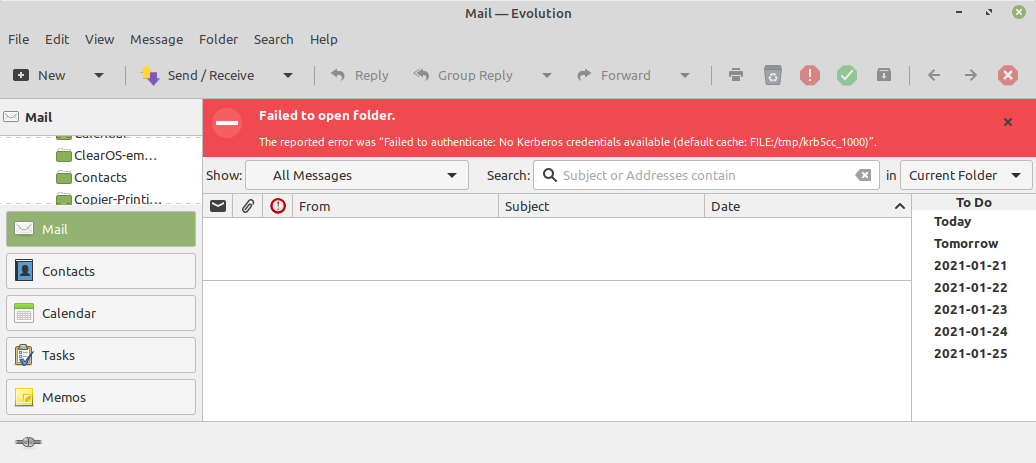
Task: Select the Copier-Printi... folder
Action: 109,198
